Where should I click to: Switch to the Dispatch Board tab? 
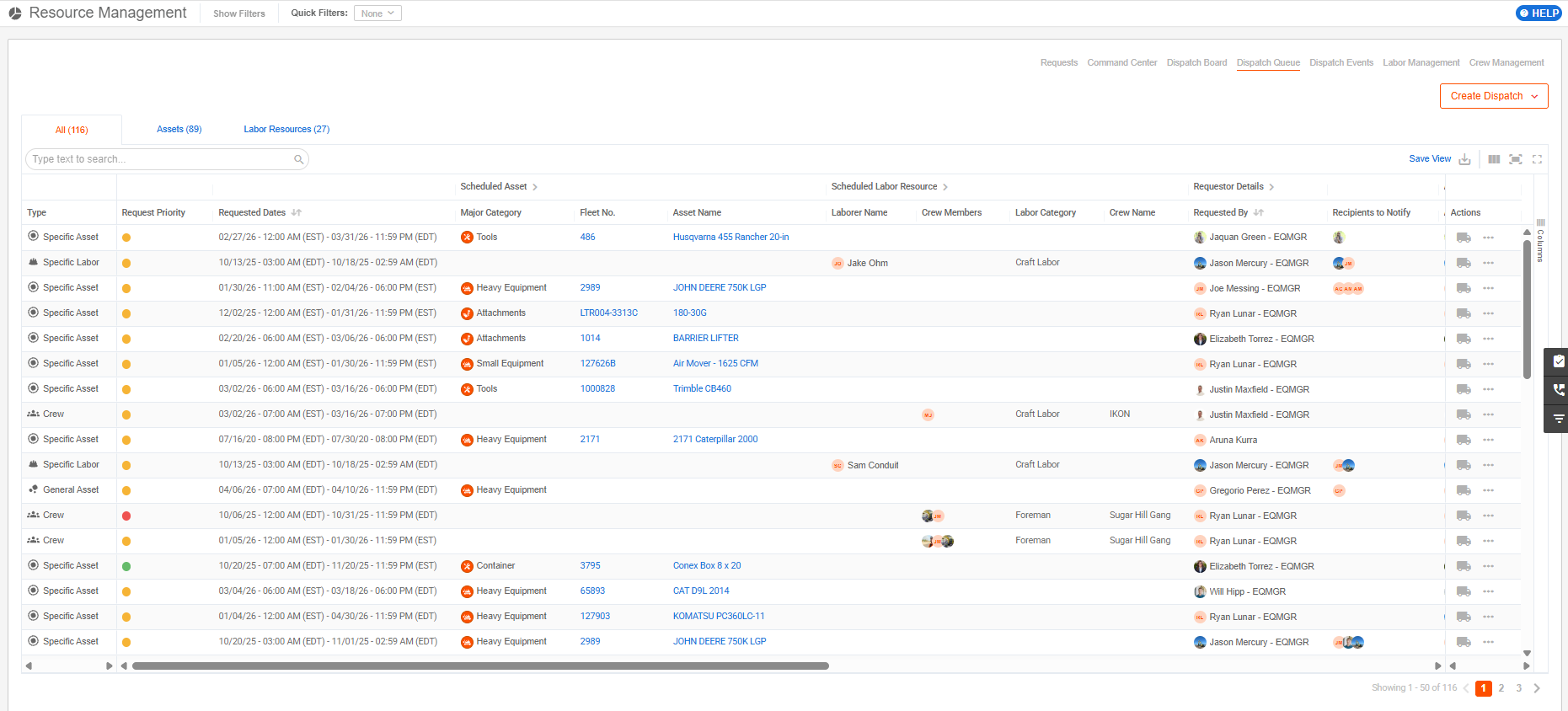[1196, 62]
